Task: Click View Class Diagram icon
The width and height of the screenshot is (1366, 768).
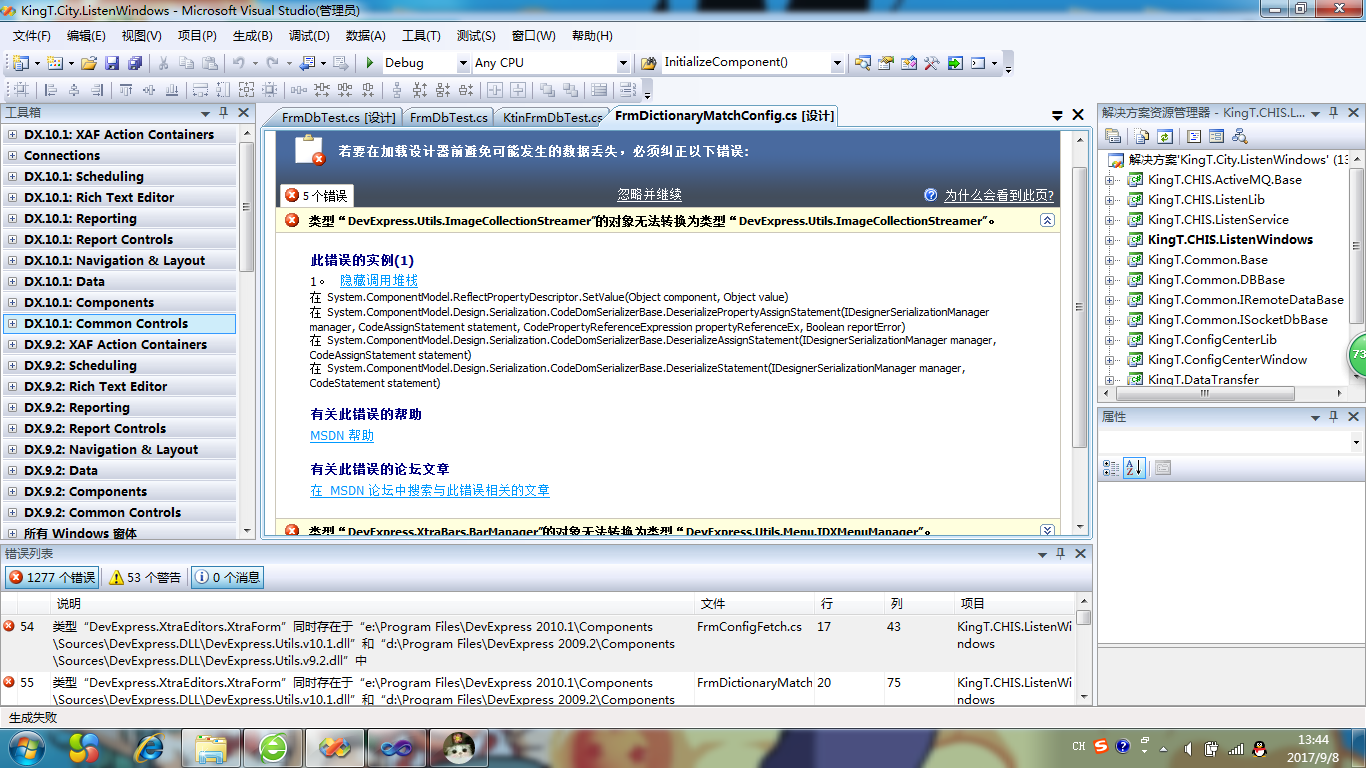Action: [1240, 136]
